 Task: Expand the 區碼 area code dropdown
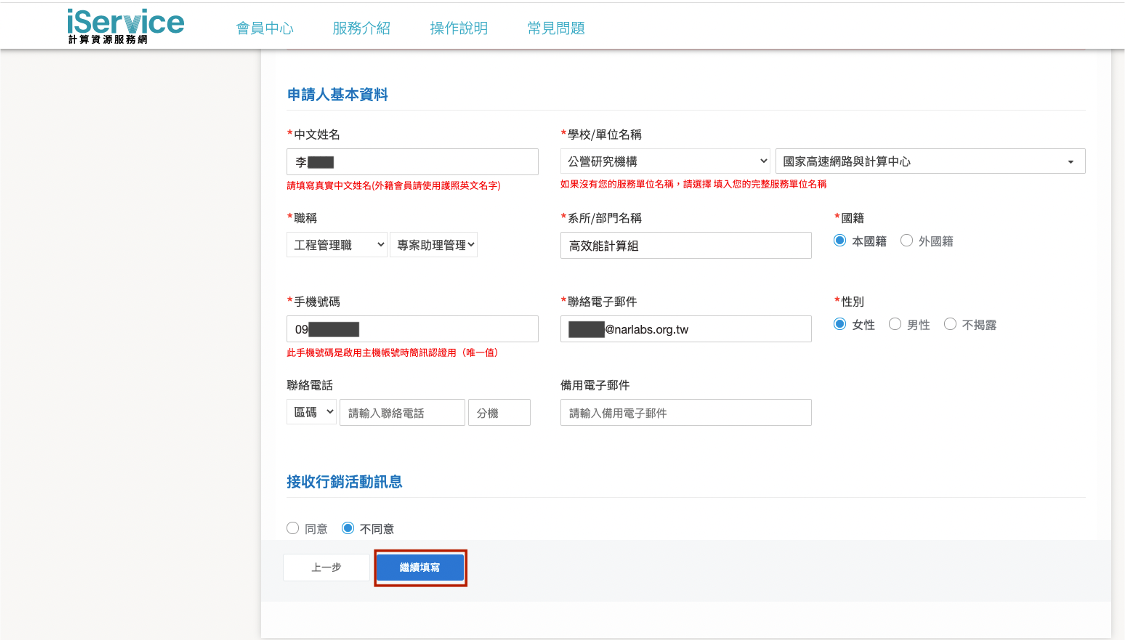click(x=311, y=413)
